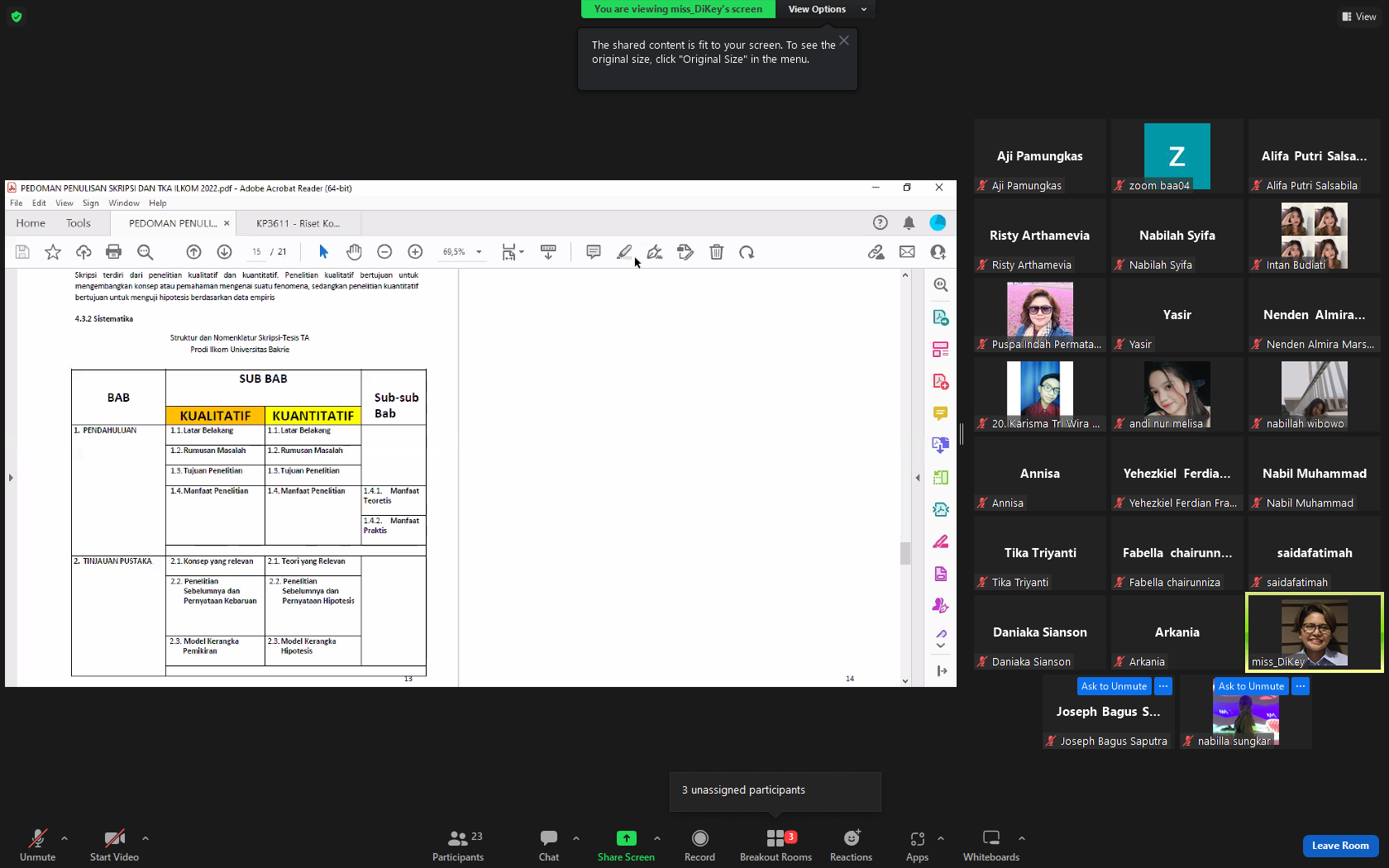
Task: Expand chat options caret
Action: 576,838
